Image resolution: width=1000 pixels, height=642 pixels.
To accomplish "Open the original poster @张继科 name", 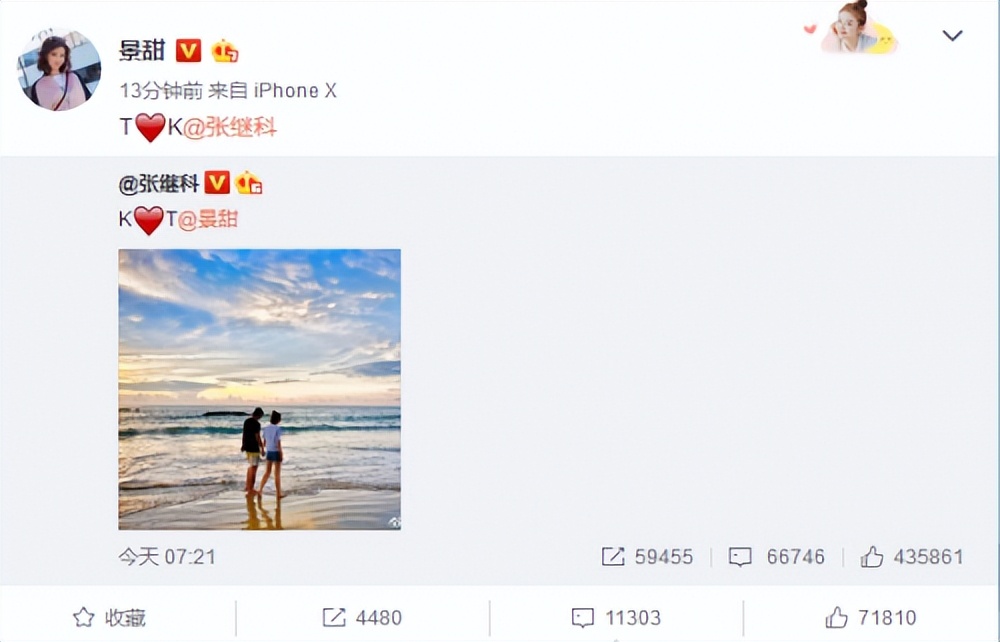I will (159, 184).
